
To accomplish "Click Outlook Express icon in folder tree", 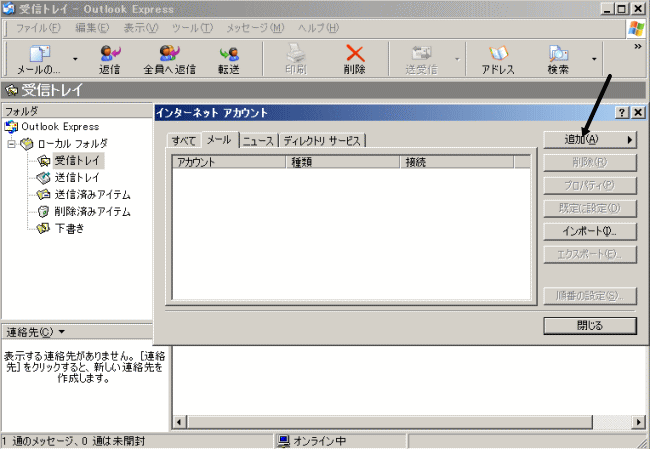I will click(11, 127).
